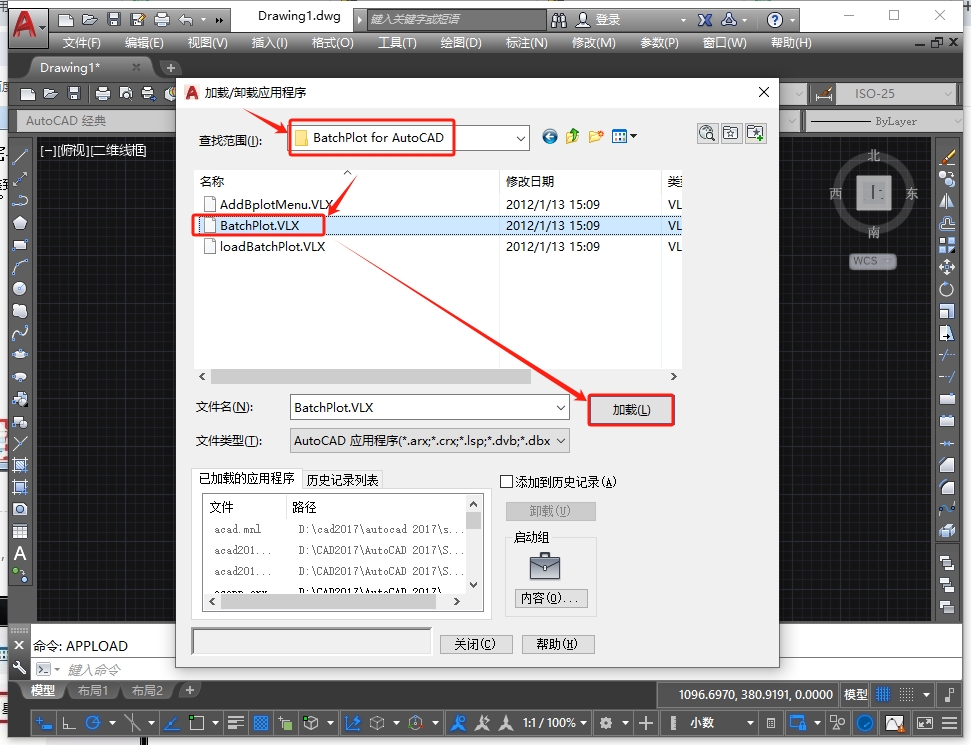This screenshot has height=745, width=971.
Task: Expand the AutoCAD 经典 workspace dropdown
Action: point(96,121)
